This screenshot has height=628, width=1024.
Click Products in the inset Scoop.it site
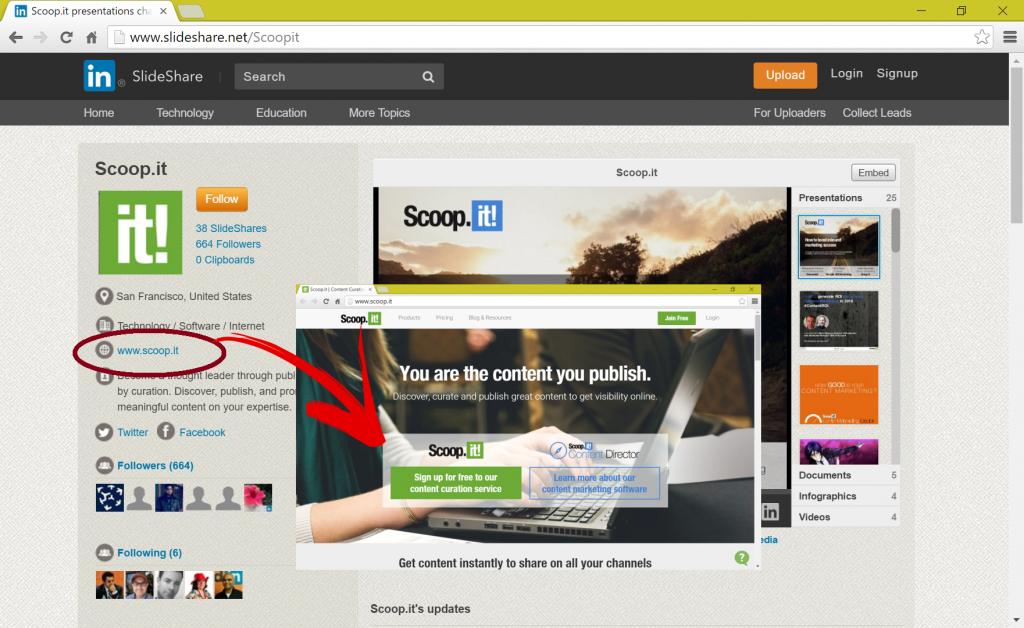[409, 318]
